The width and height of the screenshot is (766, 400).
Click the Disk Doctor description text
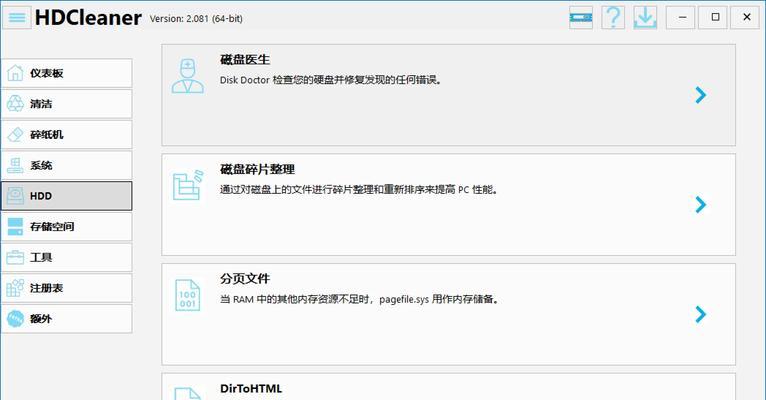331,80
